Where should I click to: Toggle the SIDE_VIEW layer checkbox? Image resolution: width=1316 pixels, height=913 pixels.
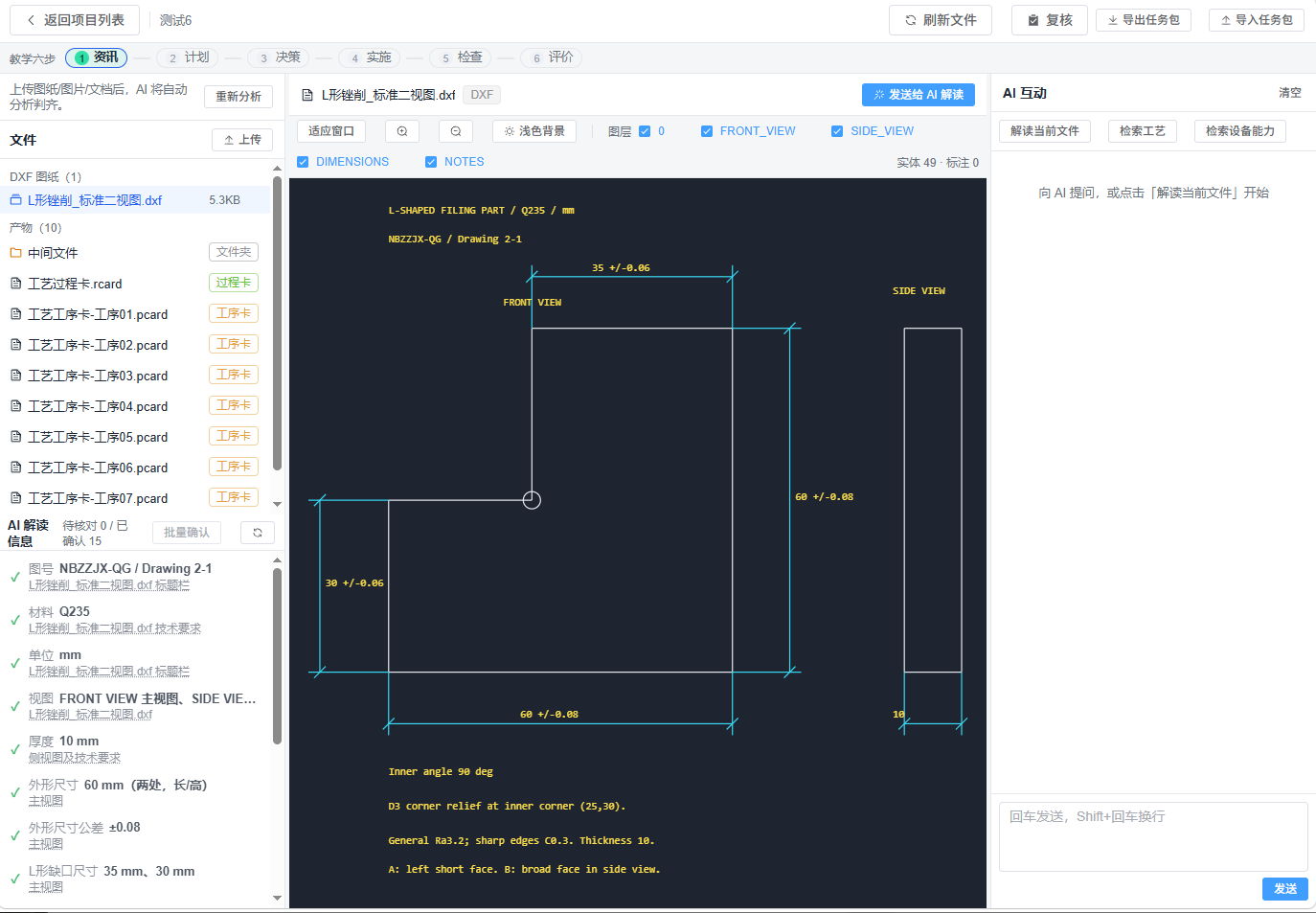click(837, 131)
